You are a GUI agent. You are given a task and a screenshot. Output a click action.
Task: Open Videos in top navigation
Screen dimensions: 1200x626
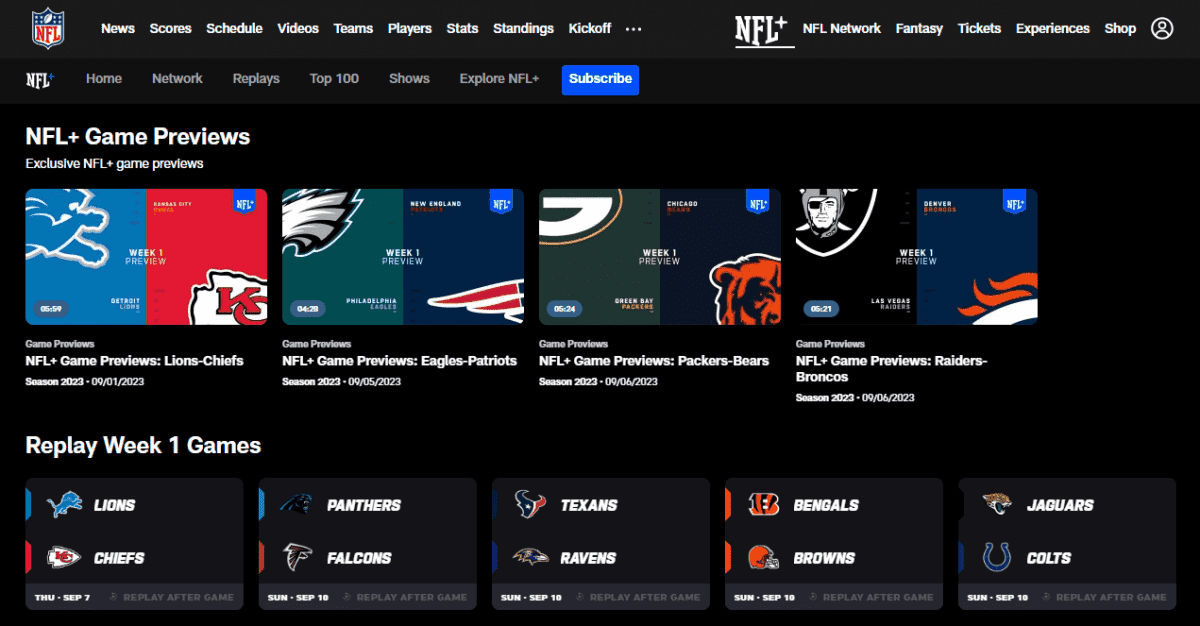pyautogui.click(x=298, y=28)
